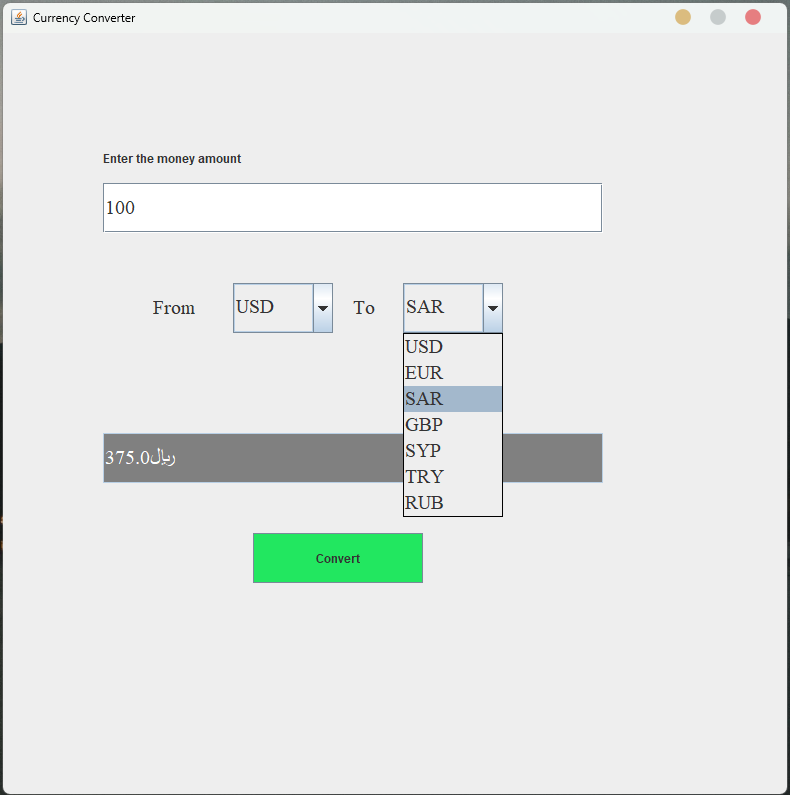The image size is (790, 799).
Task: Select USD from the open currency list
Action: click(x=452, y=347)
